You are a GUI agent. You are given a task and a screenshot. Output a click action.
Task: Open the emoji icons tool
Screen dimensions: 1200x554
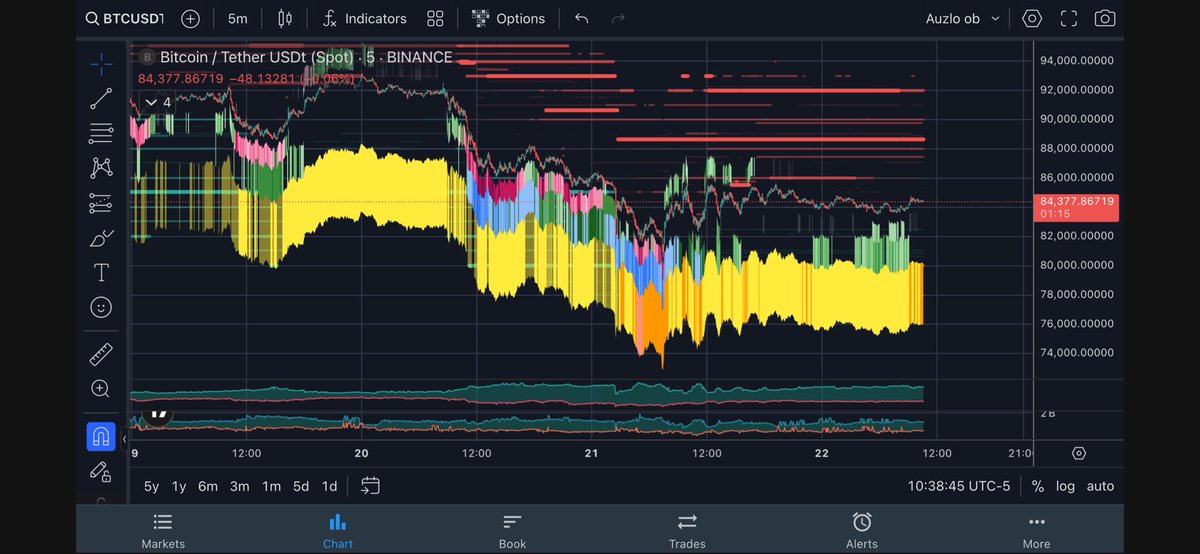tap(101, 307)
